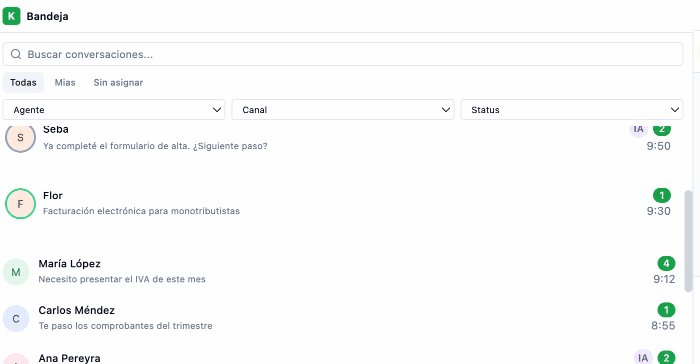Open Flor's green-ringed avatar
The width and height of the screenshot is (700, 364).
(20, 204)
